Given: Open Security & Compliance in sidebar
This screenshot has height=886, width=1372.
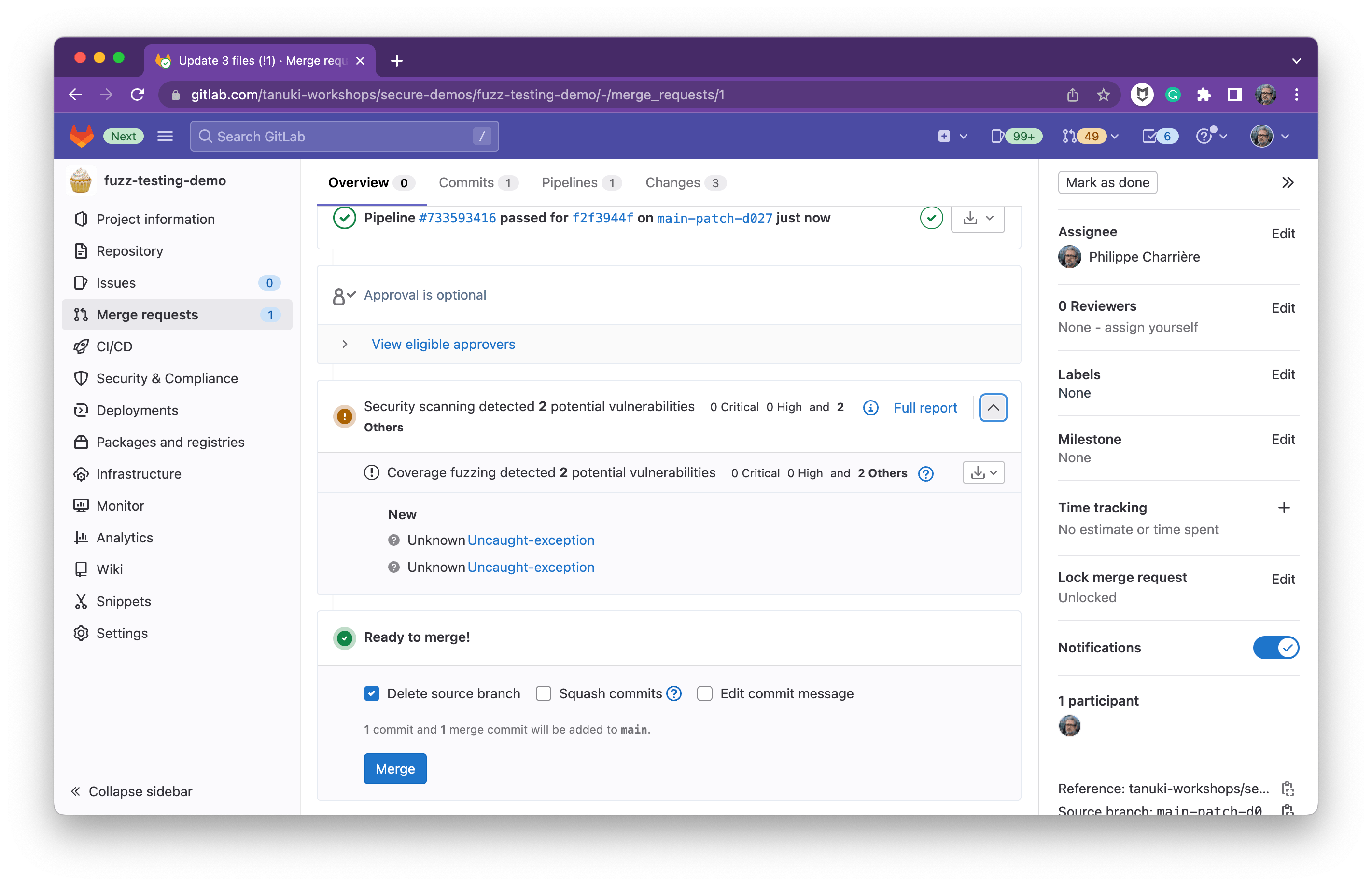Looking at the screenshot, I should [x=167, y=378].
